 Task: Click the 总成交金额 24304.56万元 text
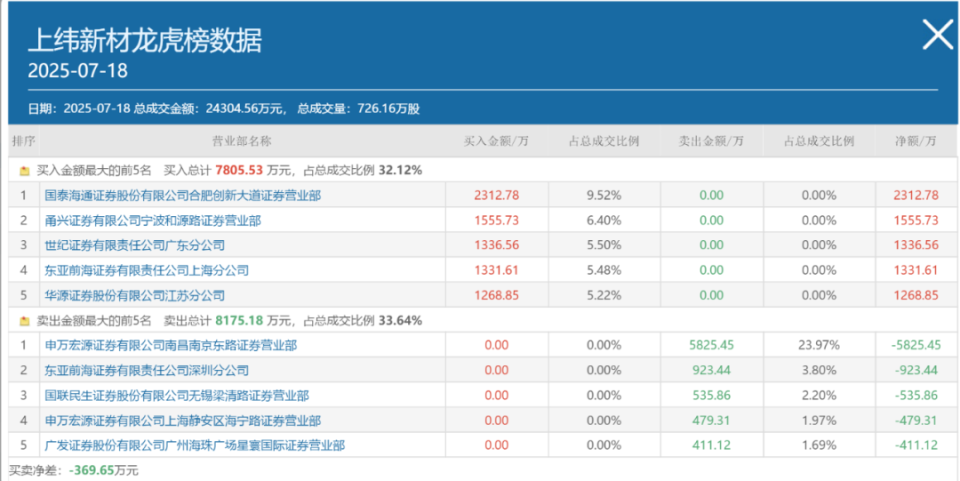211,110
